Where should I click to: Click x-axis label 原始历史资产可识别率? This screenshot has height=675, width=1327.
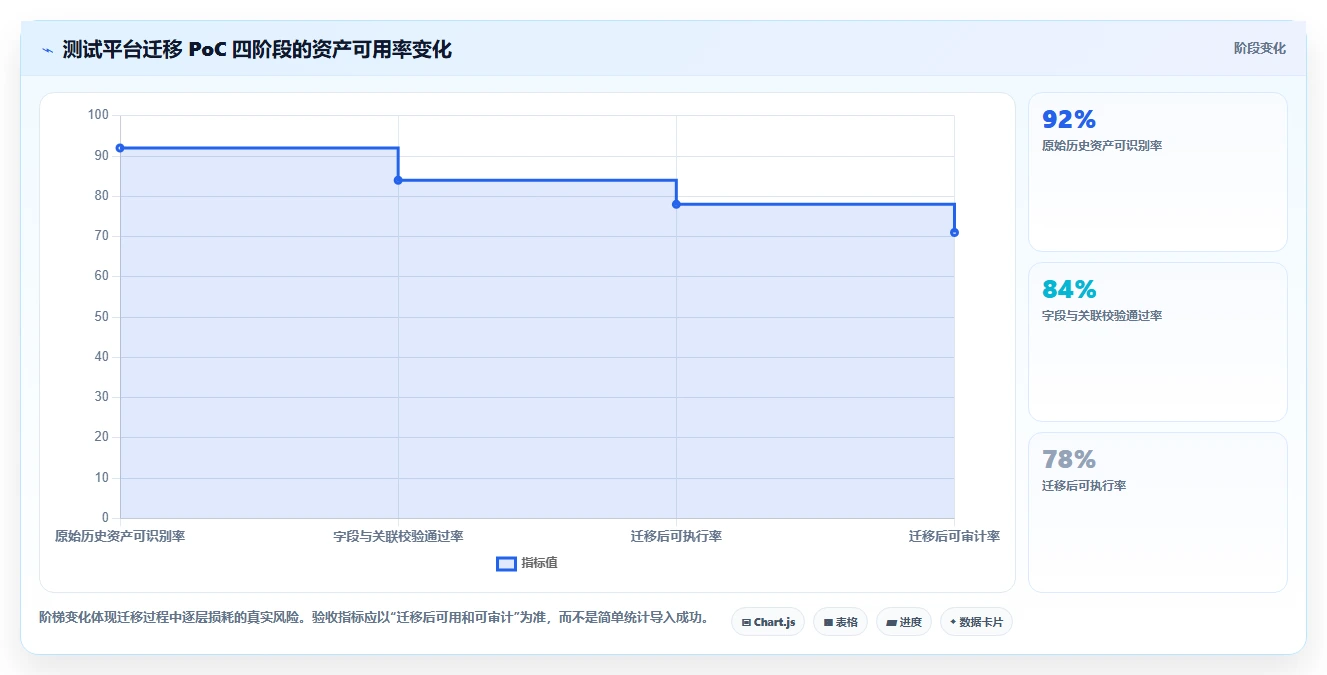pyautogui.click(x=120, y=536)
